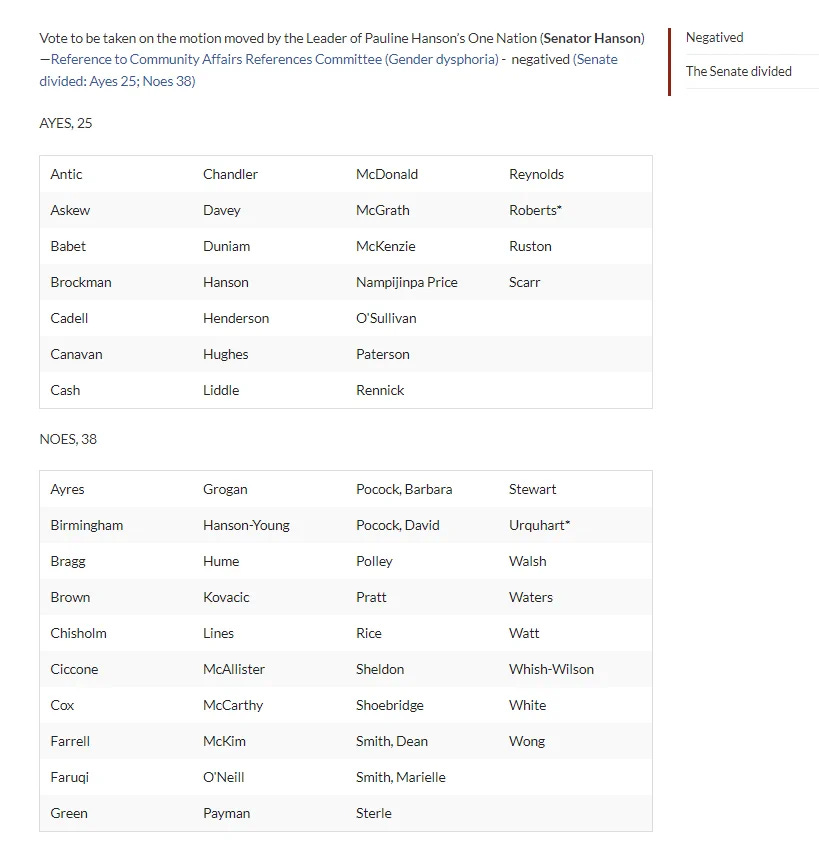819x847 pixels.
Task: Select 'O'Sullivan' in the Ayes table
Action: click(386, 318)
